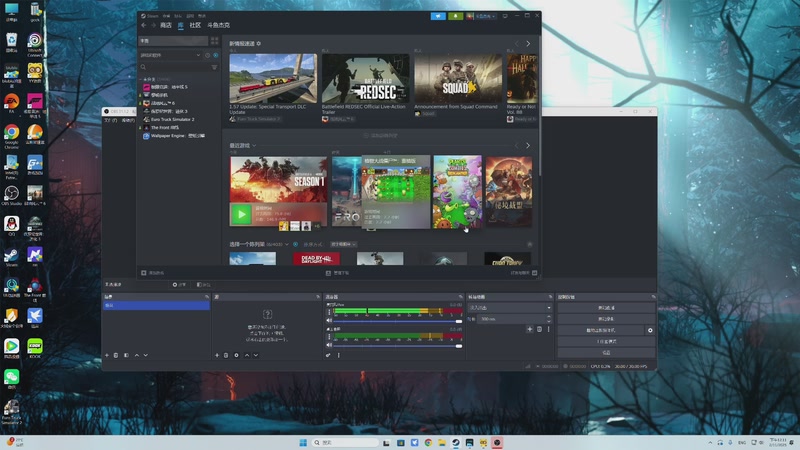
Task: Open virtual camera settings gear in OBS controls
Action: pyautogui.click(x=650, y=330)
